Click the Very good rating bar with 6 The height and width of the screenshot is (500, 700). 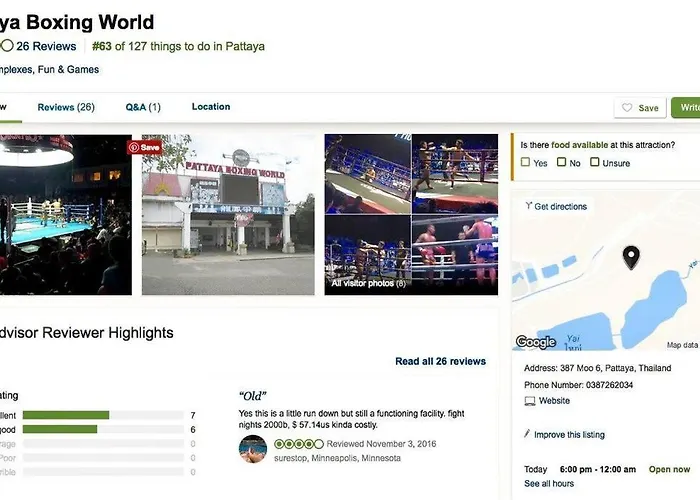103,429
